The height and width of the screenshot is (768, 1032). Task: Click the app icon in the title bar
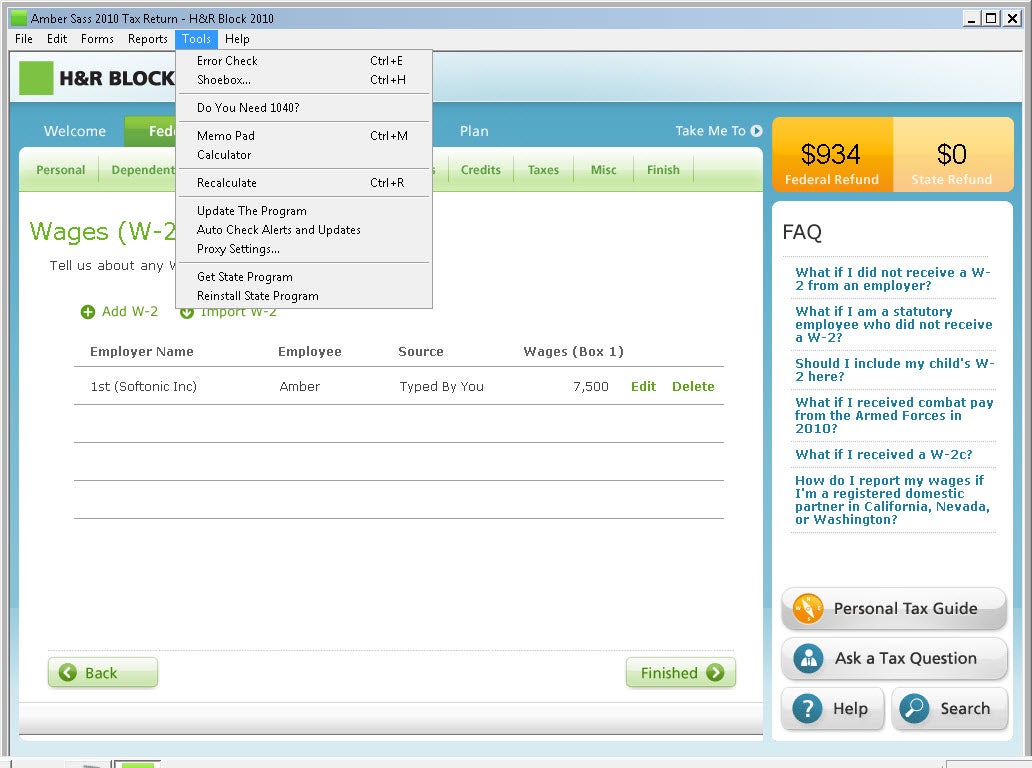coord(19,18)
